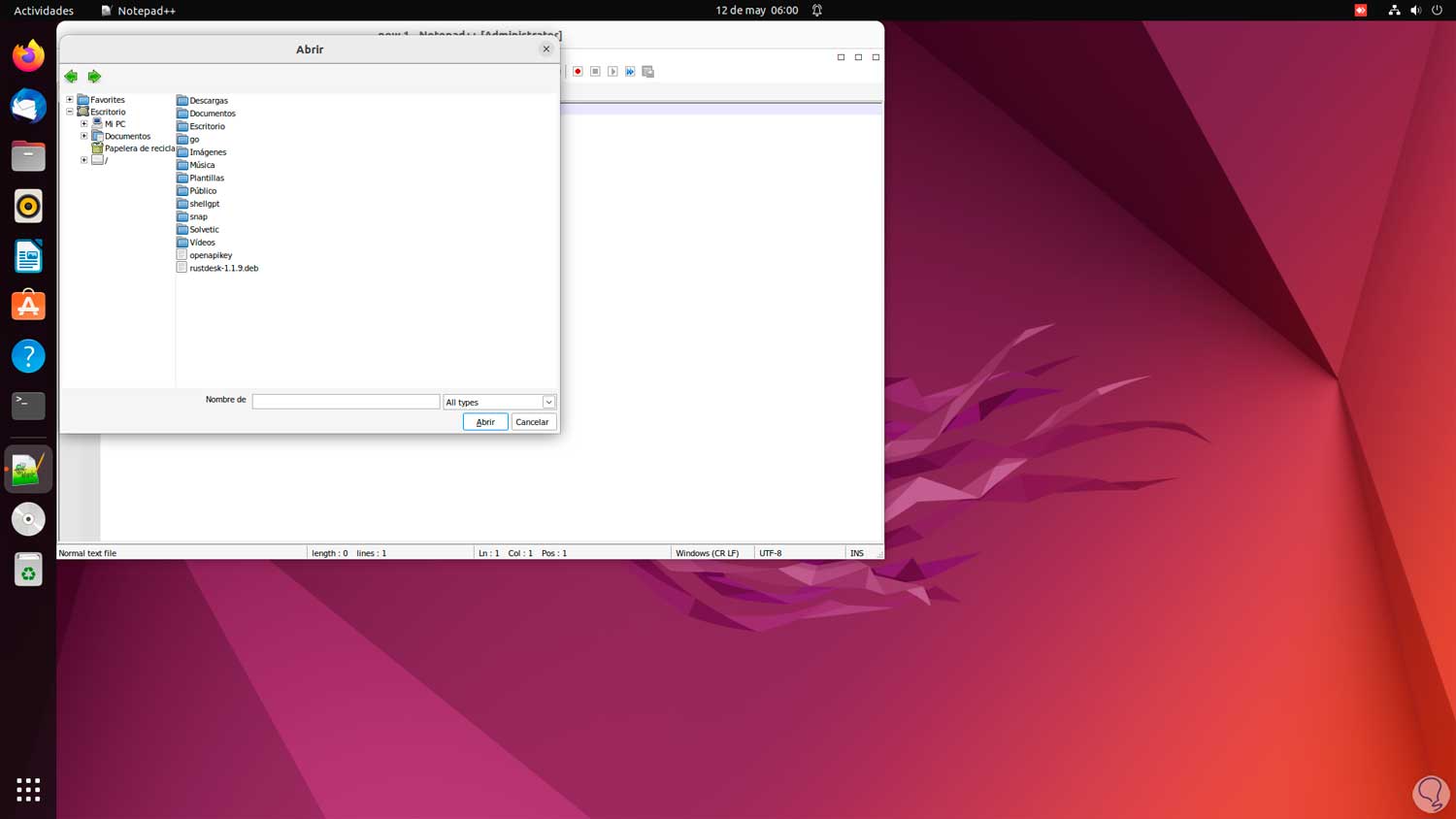Click 'Normal text file' in the status bar
The height and width of the screenshot is (819, 1456).
[x=87, y=553]
